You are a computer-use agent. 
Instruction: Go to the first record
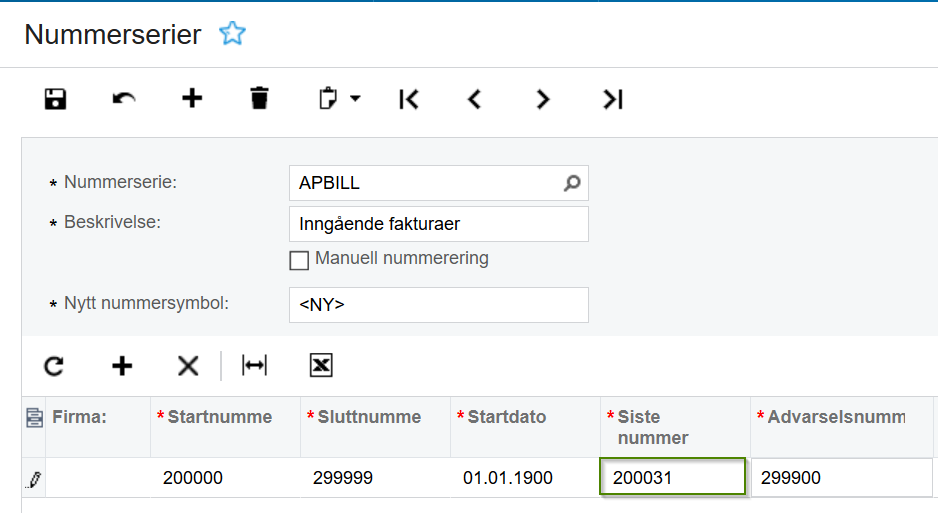tap(409, 99)
